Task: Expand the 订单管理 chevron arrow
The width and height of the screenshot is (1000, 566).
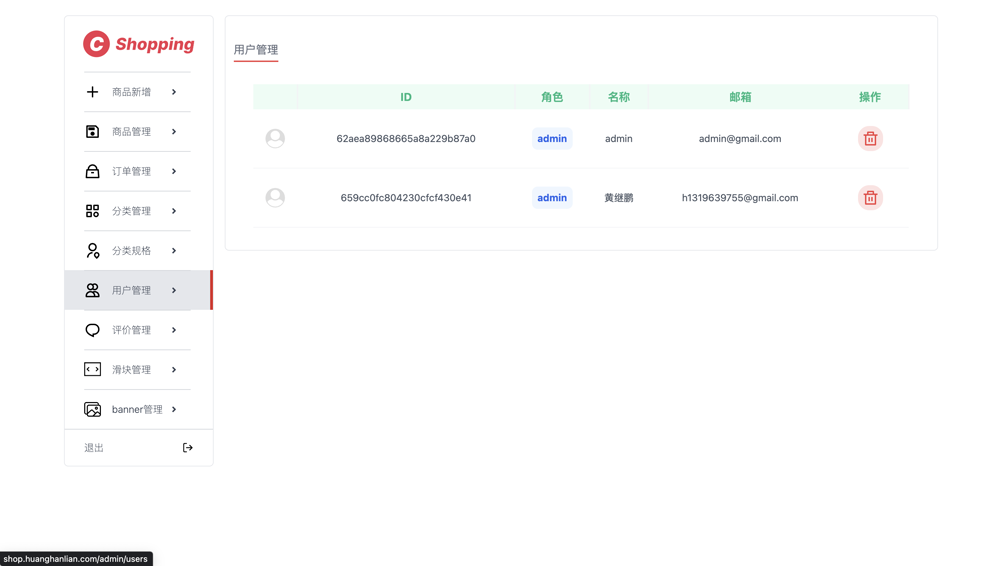Action: [174, 171]
